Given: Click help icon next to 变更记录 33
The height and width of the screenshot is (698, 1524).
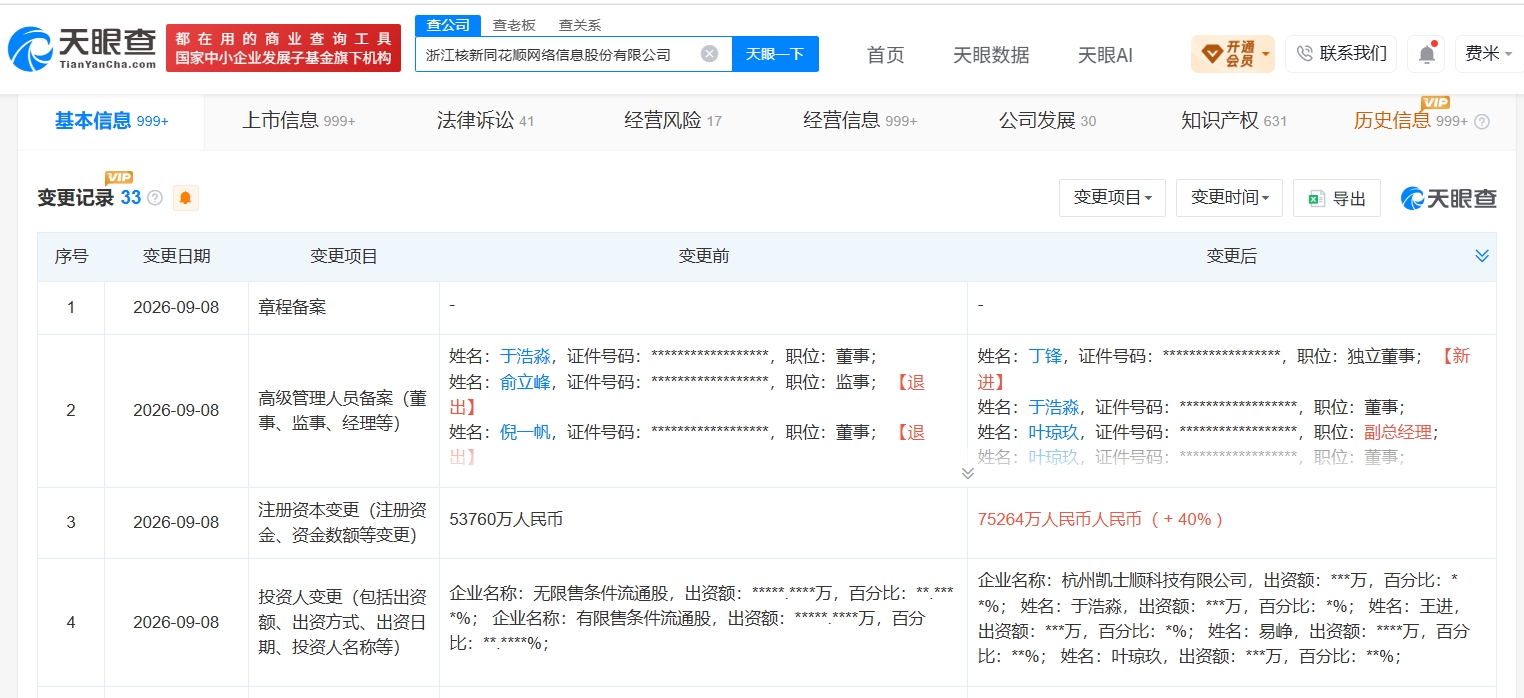Looking at the screenshot, I should point(155,198).
